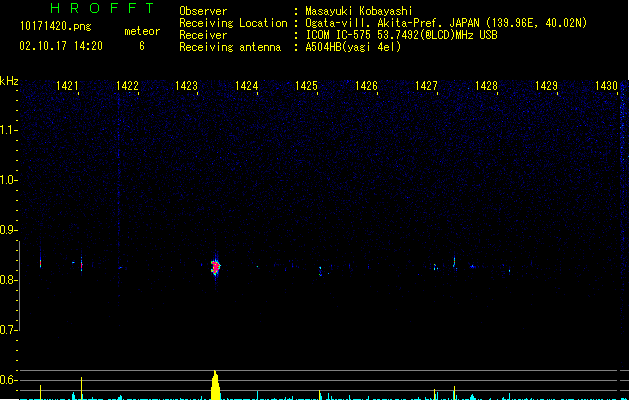Click the 0.6 frequency axis label

click(9, 380)
